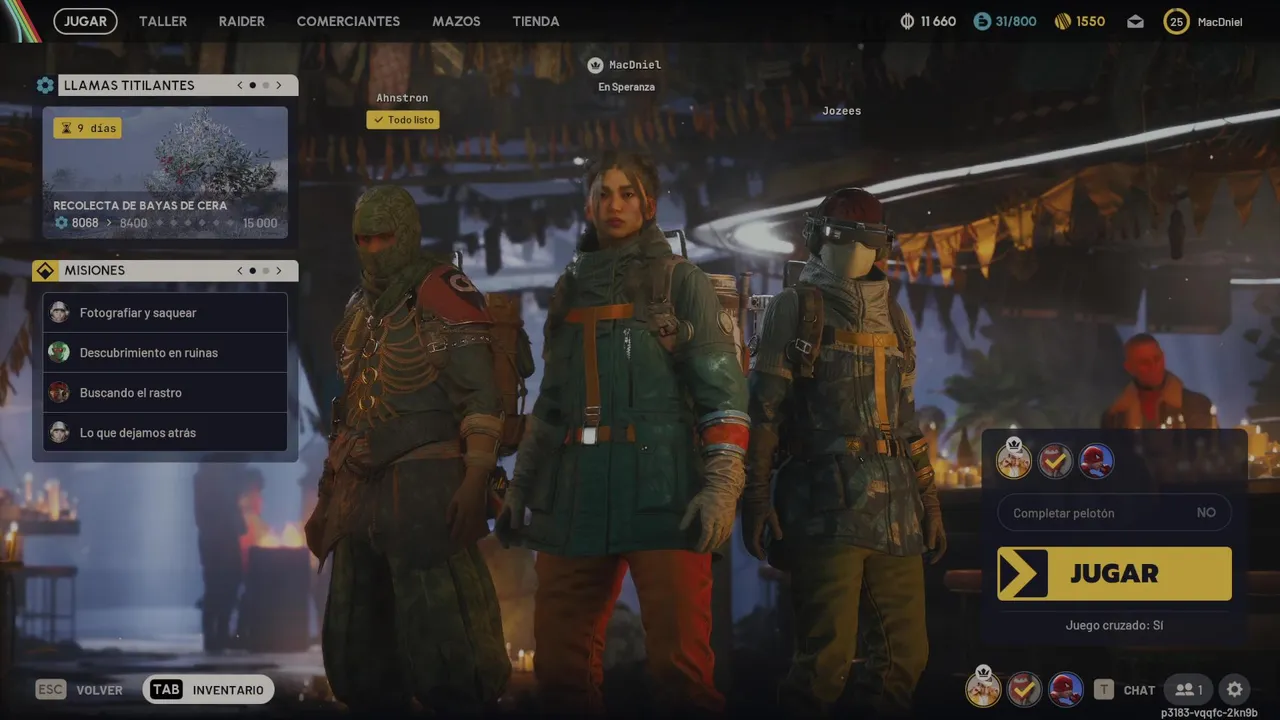Screen dimensions: 1280x720
Task: Click the credits coin currency icon
Action: pyautogui.click(x=908, y=21)
